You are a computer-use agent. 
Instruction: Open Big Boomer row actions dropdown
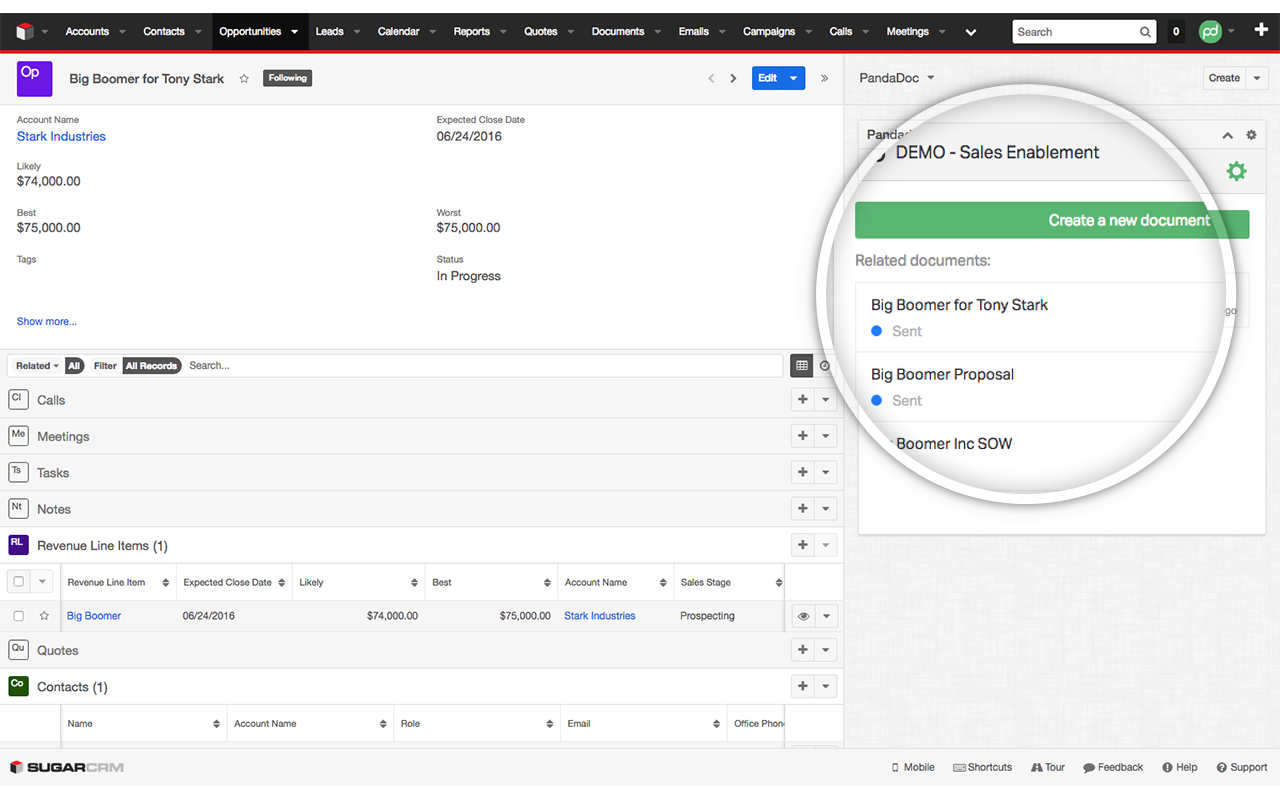pos(827,617)
